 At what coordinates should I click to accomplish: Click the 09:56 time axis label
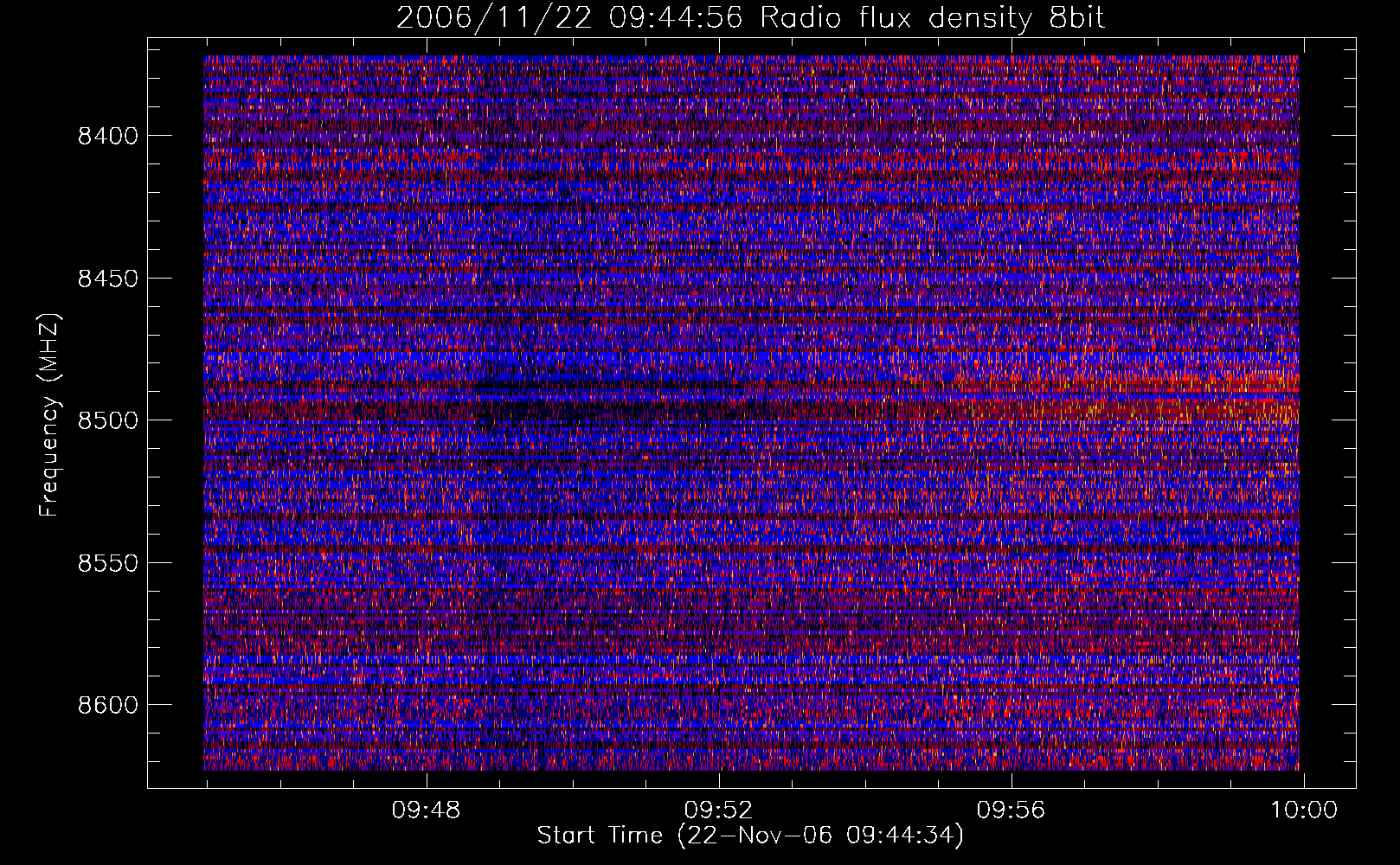click(x=1011, y=811)
